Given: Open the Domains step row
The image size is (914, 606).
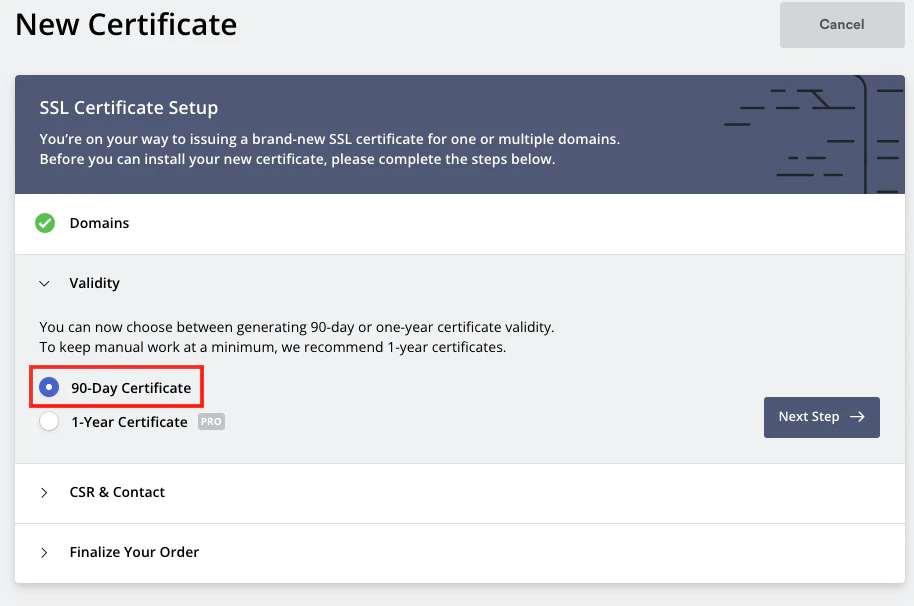Looking at the screenshot, I should pyautogui.click(x=99, y=223).
